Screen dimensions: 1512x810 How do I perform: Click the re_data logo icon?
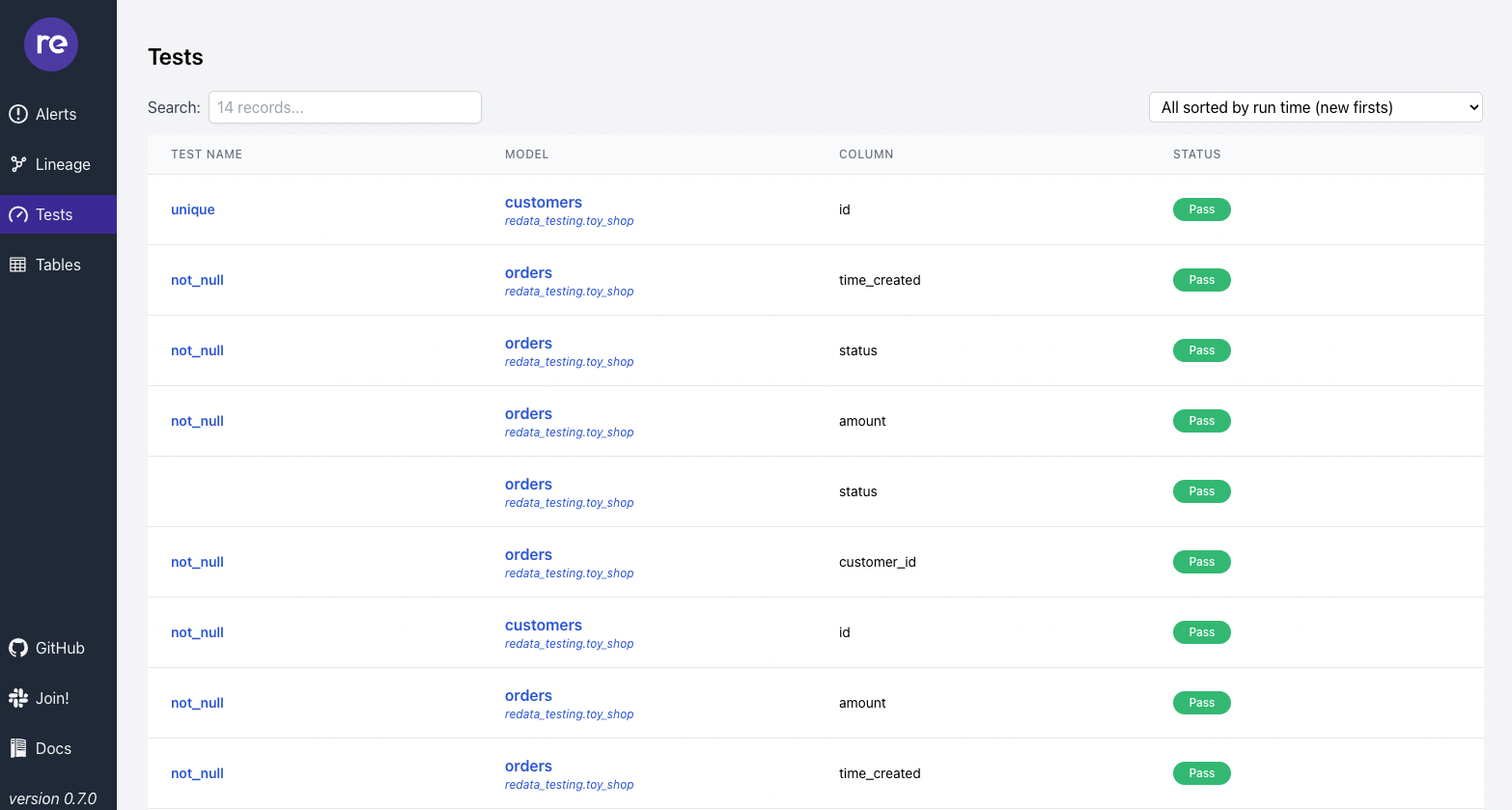pos(51,44)
